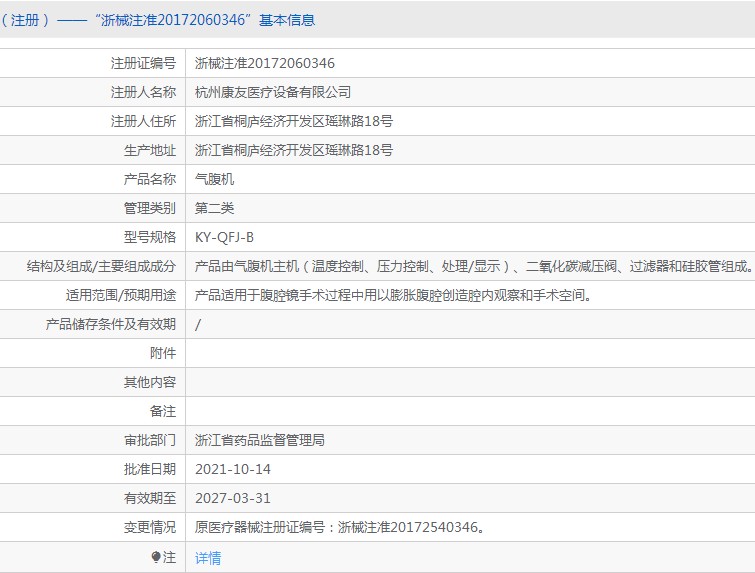Click the 适用范围/预期用途 label
Viewport: 755px width, 573px height.
(x=121, y=295)
